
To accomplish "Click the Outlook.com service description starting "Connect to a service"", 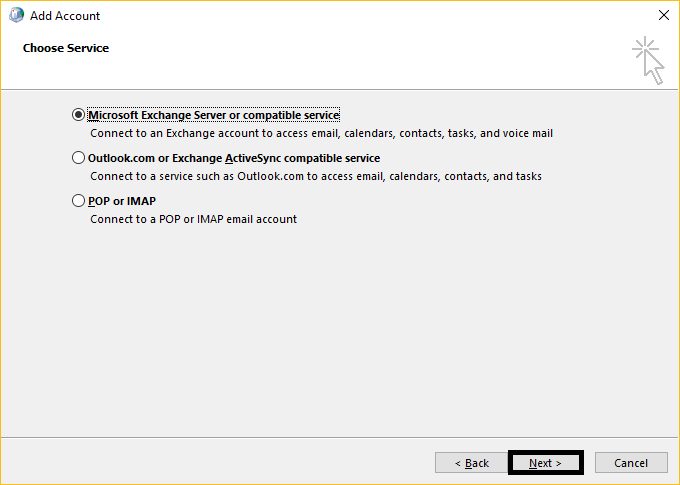I will tap(316, 176).
